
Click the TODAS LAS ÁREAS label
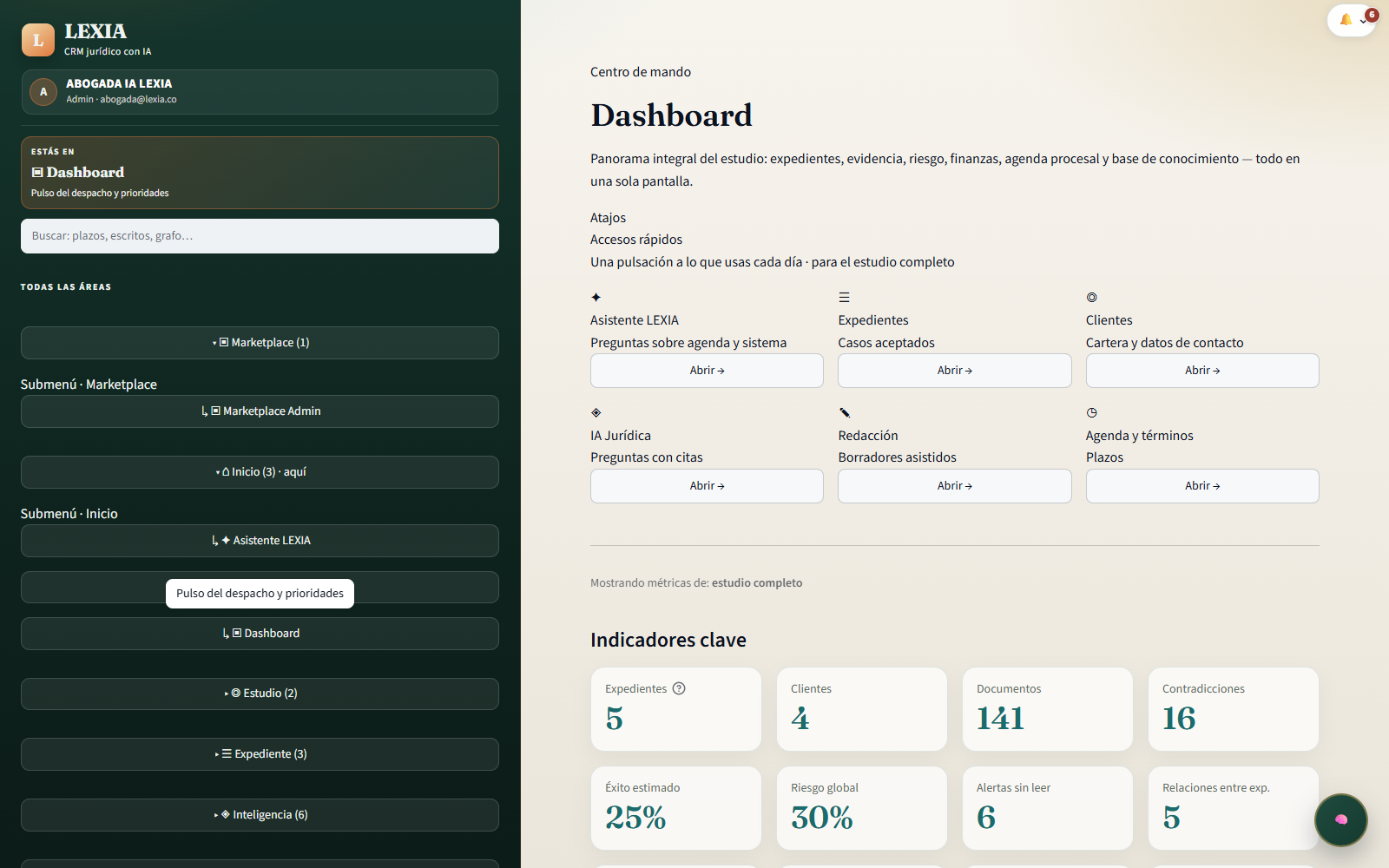pos(66,287)
